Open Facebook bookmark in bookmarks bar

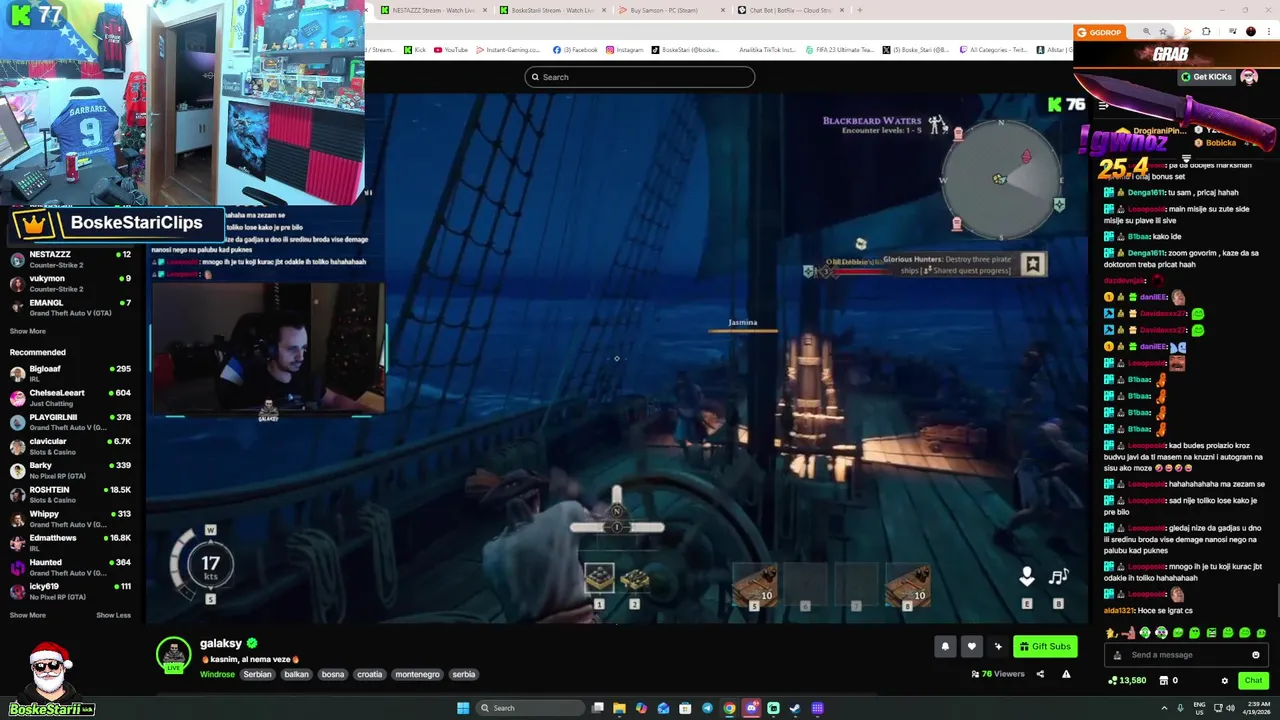[x=575, y=50]
